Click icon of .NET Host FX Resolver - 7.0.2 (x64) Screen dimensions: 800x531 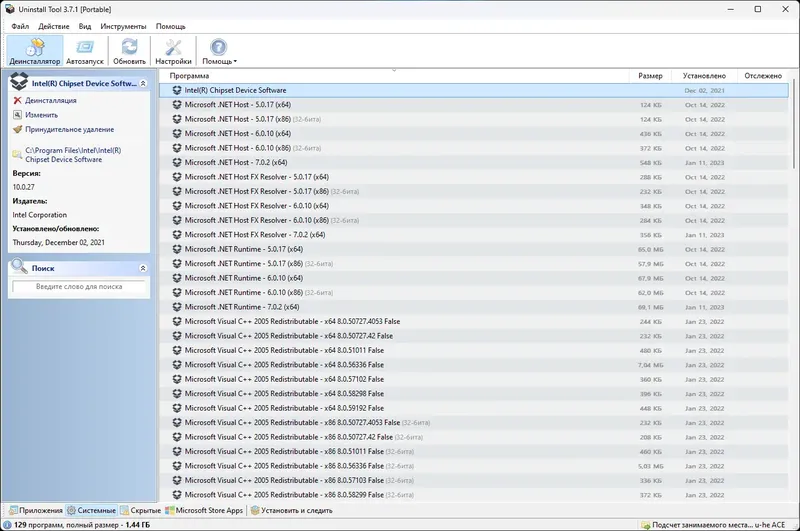(177, 235)
